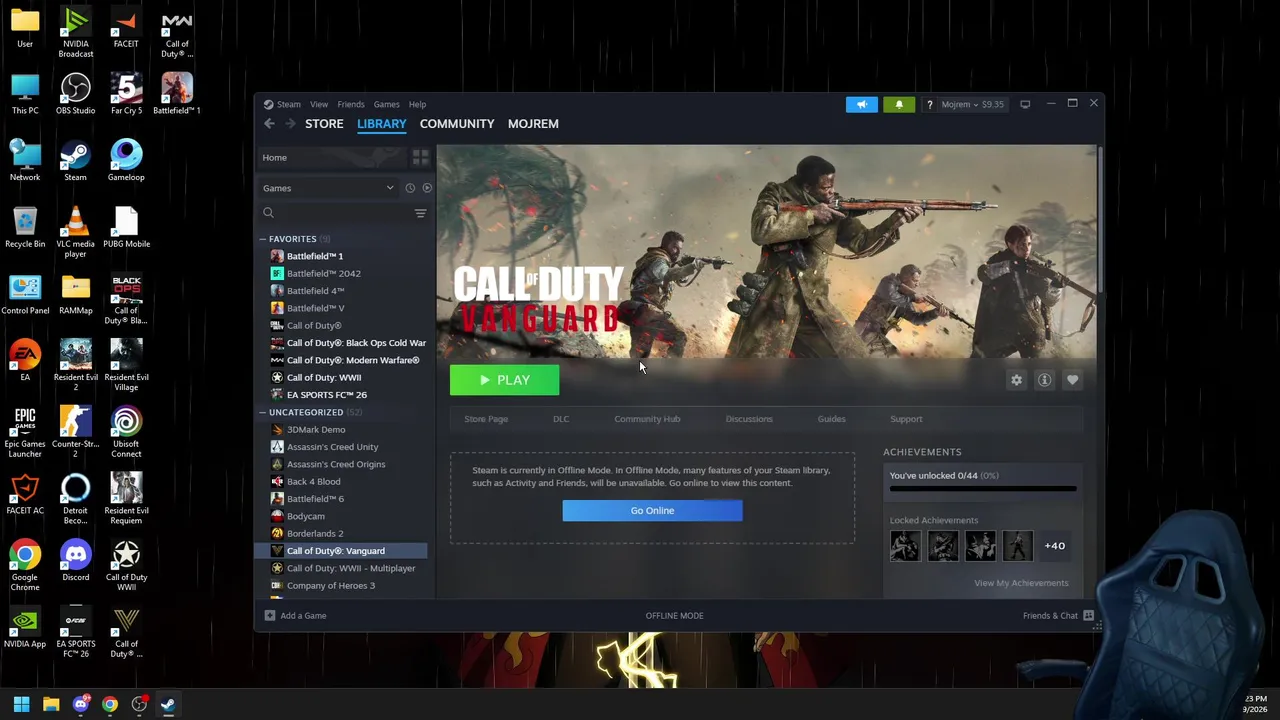Show Vanguard game info icon
Screen dimensions: 1280x720
coord(1044,380)
